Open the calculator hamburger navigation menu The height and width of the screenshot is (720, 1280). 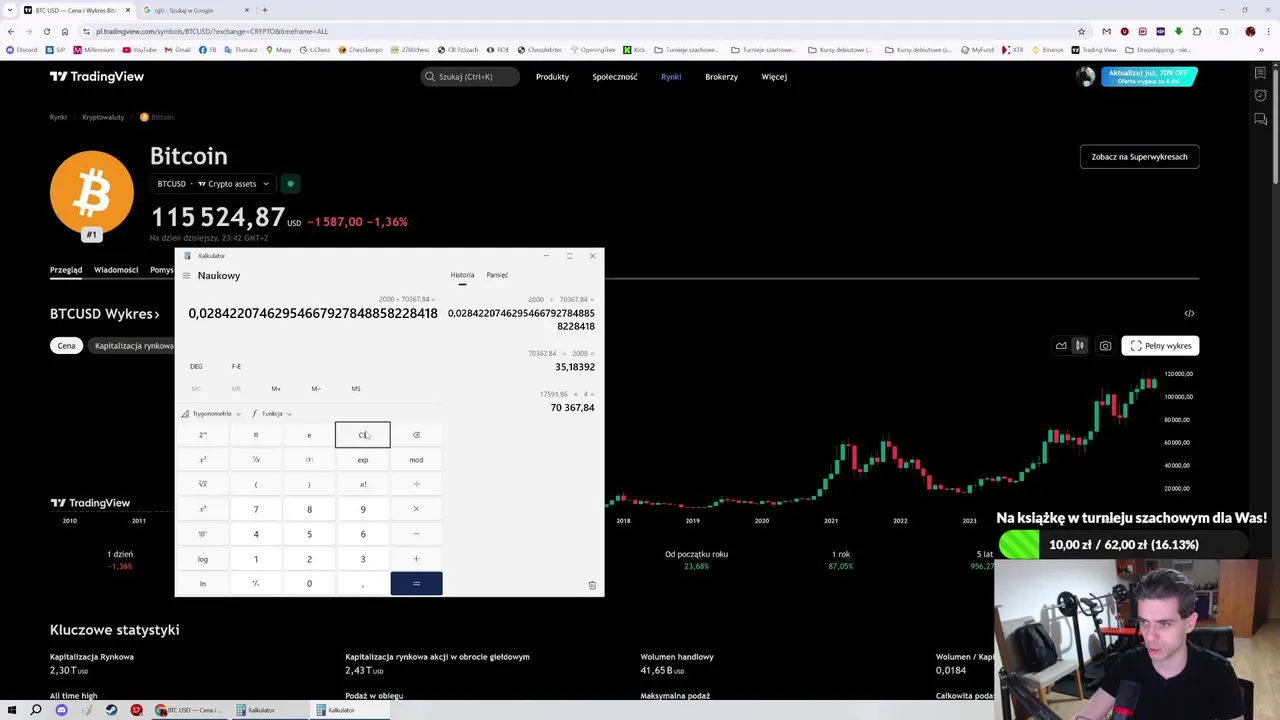186,276
